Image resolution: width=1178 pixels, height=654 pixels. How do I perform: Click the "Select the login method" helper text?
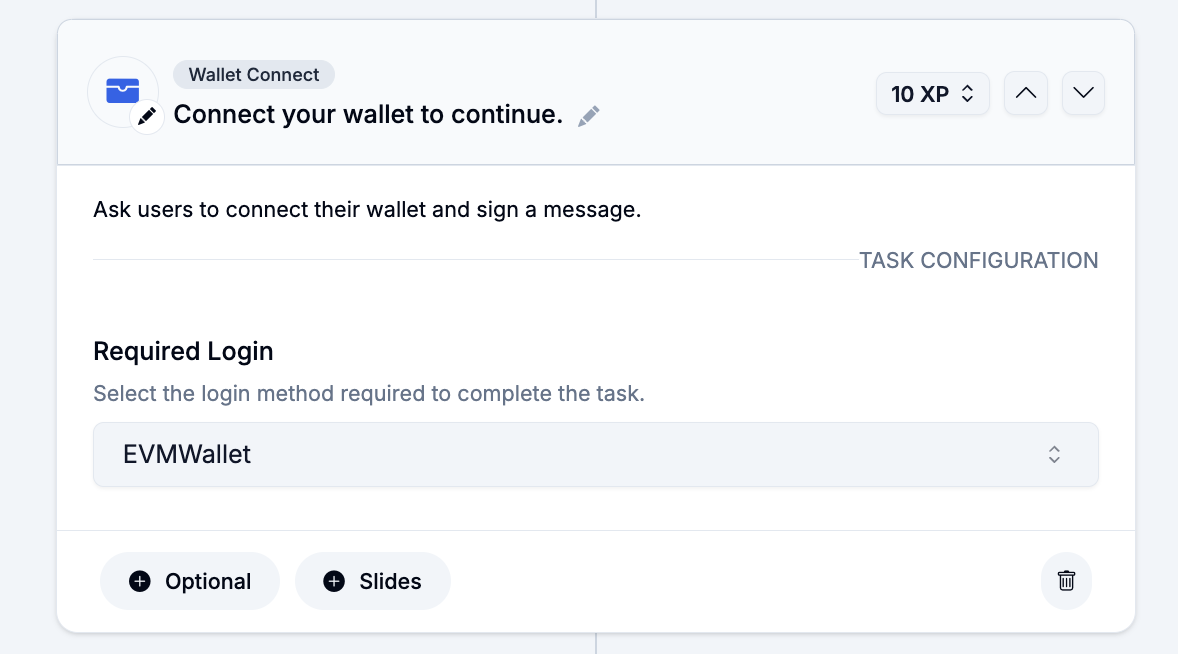(x=368, y=393)
